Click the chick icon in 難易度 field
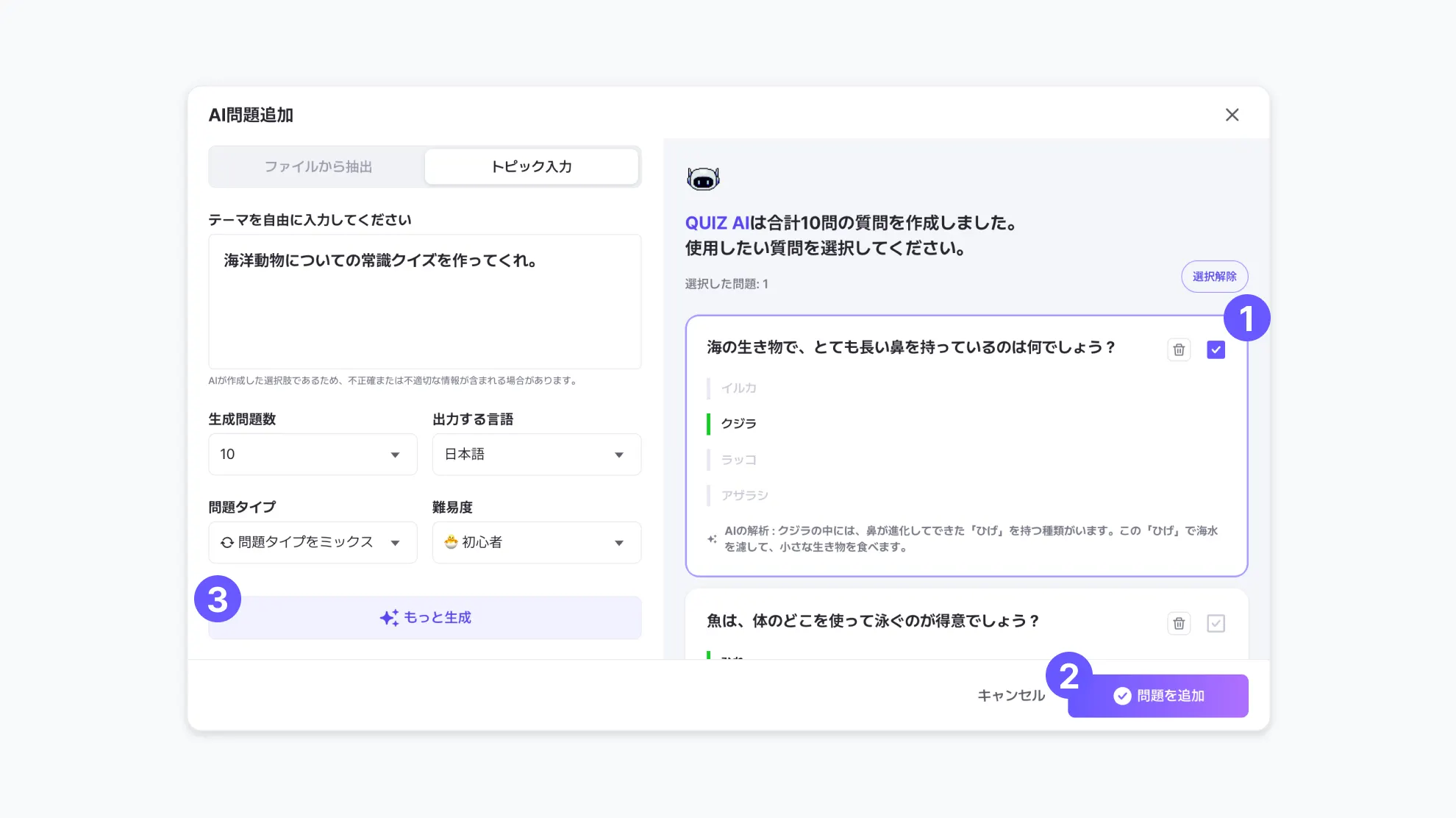This screenshot has width=1456, height=818. pos(451,542)
